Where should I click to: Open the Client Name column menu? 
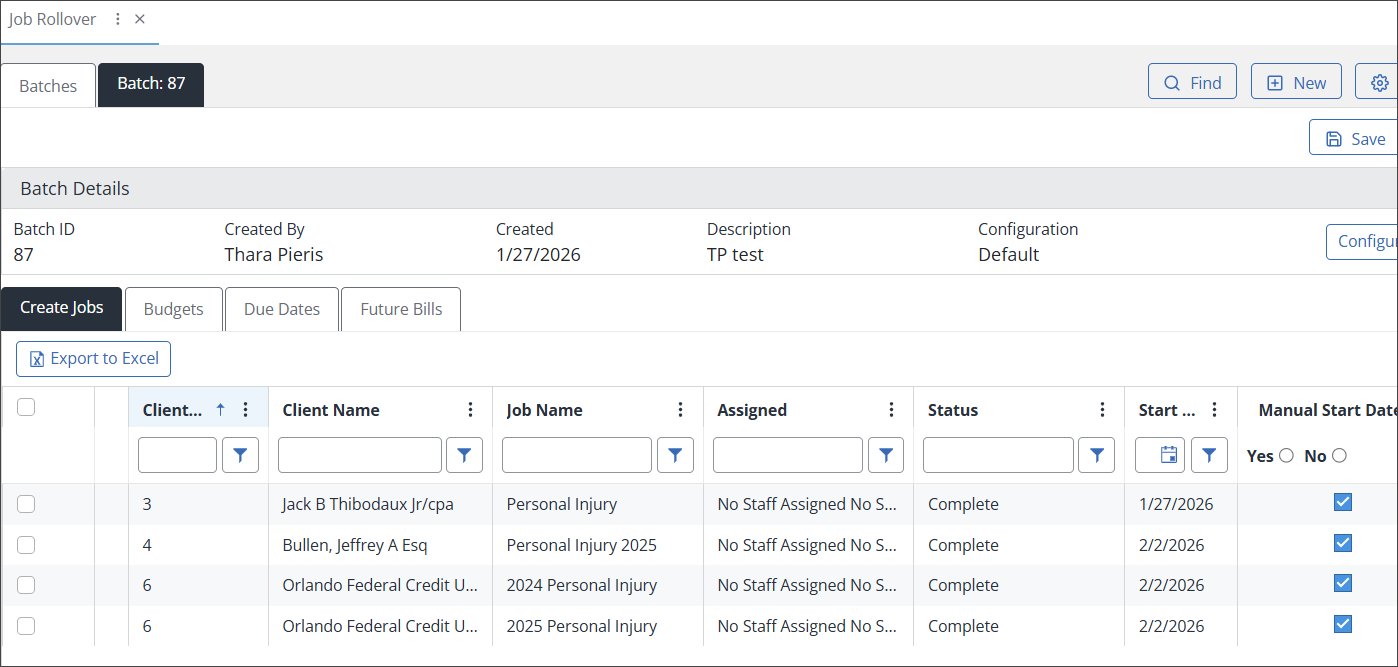[x=471, y=410]
